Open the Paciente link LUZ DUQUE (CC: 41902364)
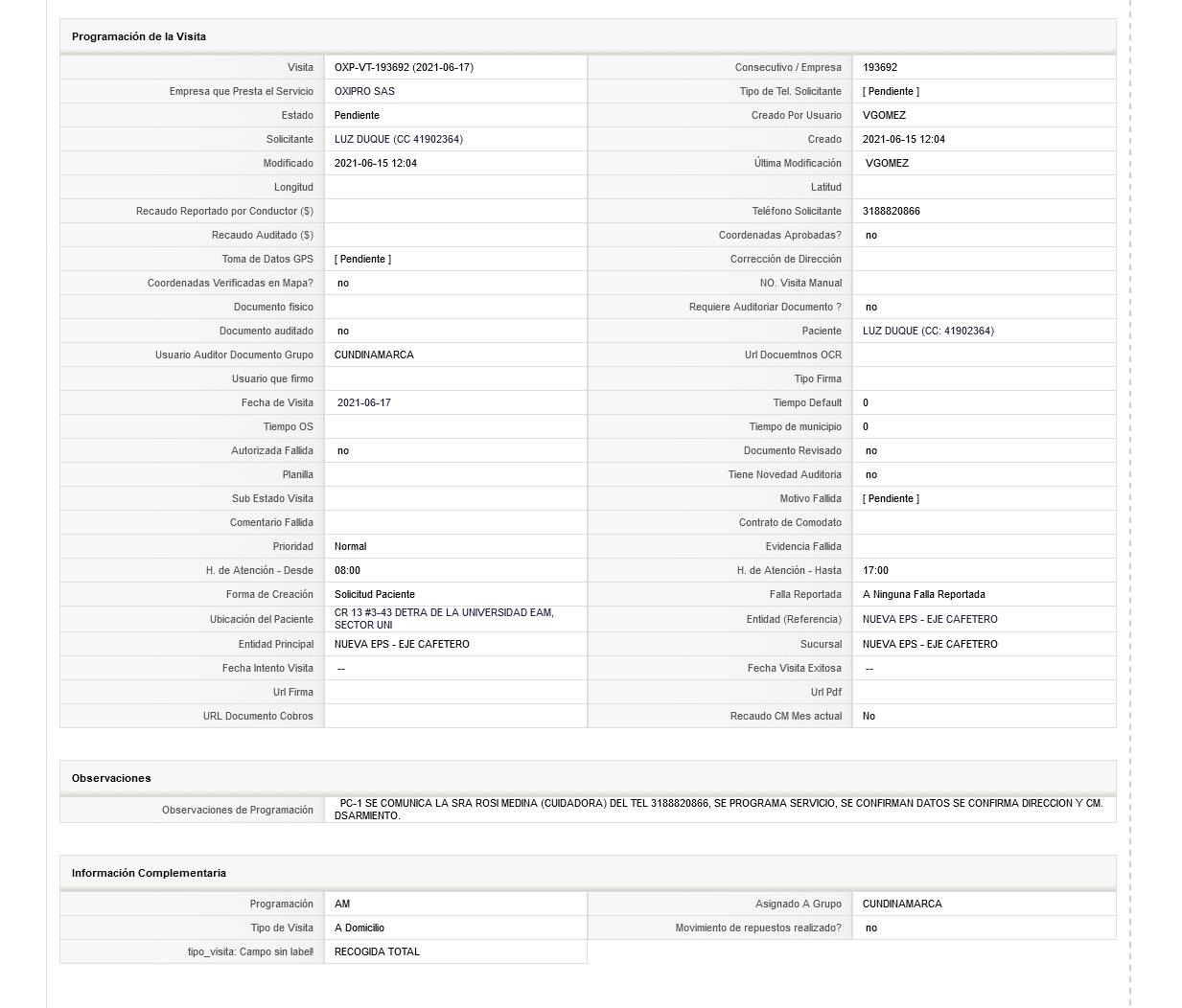This screenshot has height=1008, width=1182. coord(928,331)
